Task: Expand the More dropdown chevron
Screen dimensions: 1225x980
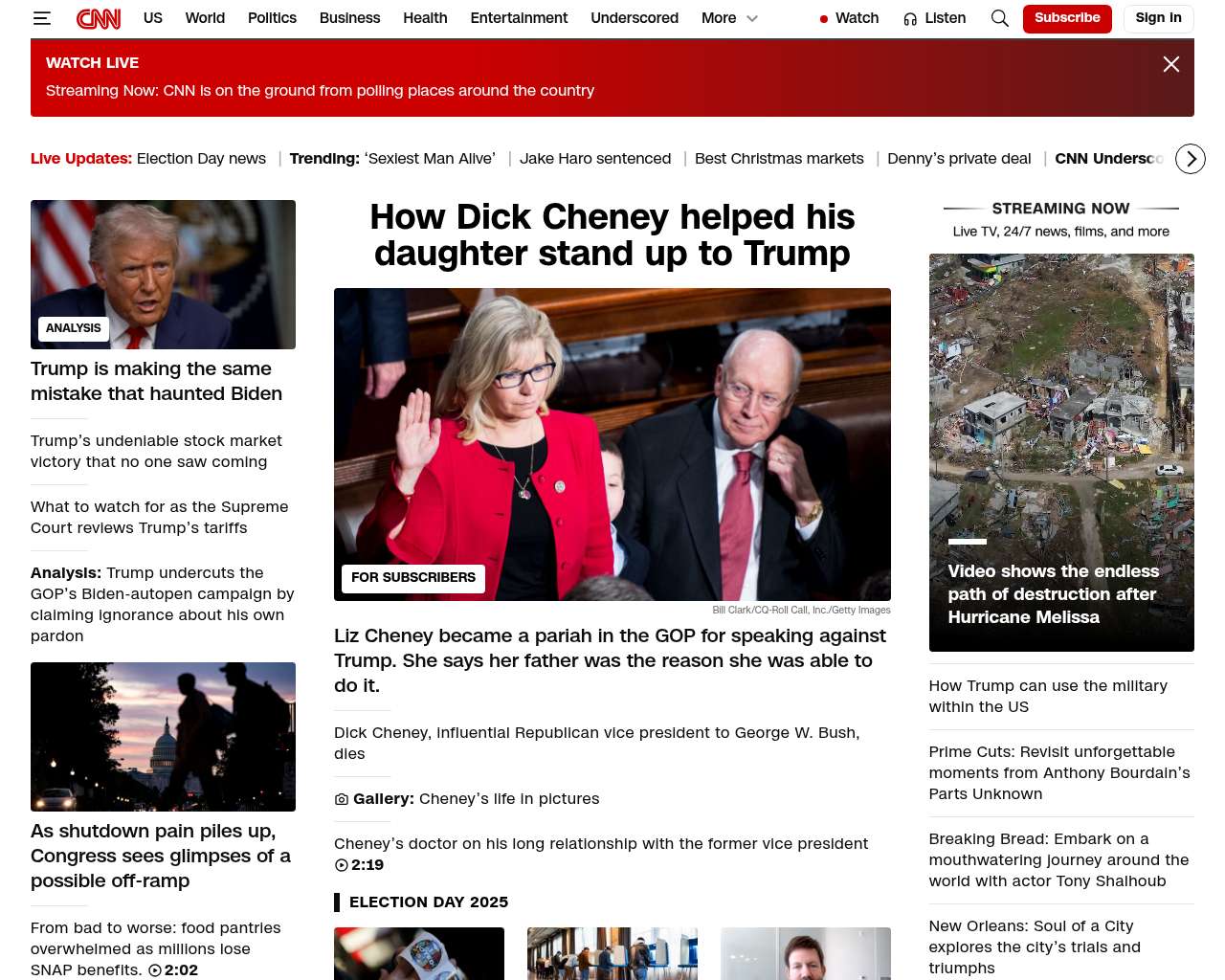Action: tap(752, 19)
